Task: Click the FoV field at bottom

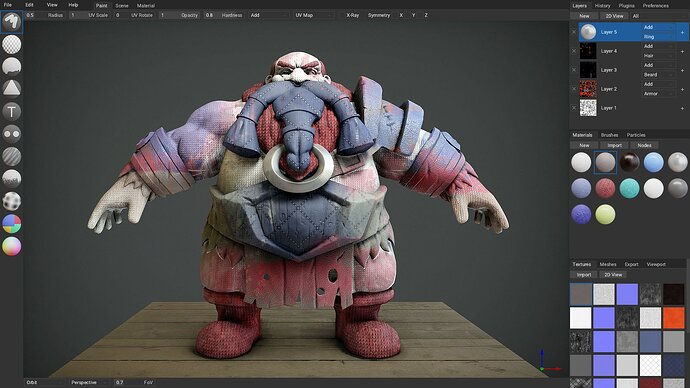Action: (134, 383)
